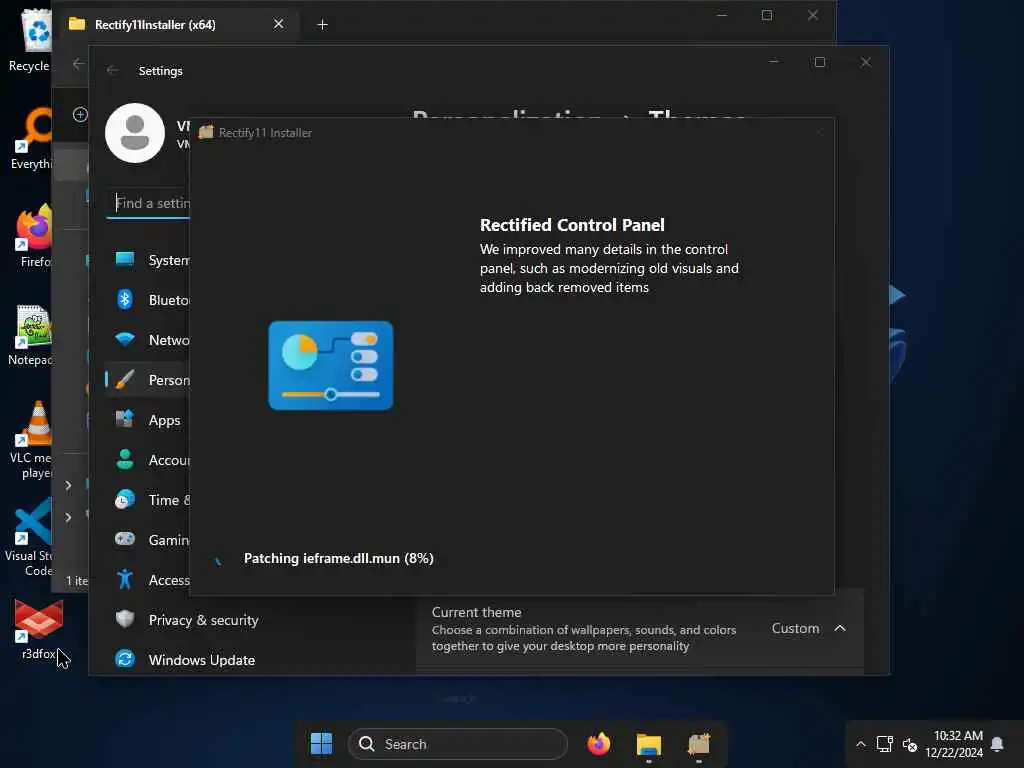Open Firefox from the taskbar

598,744
